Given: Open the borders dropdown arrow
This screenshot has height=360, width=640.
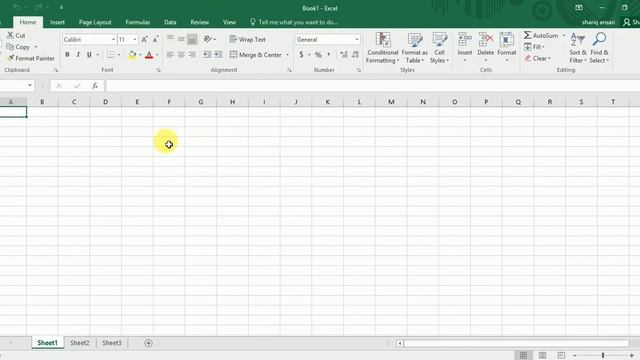Looking at the screenshot, I should [x=119, y=55].
